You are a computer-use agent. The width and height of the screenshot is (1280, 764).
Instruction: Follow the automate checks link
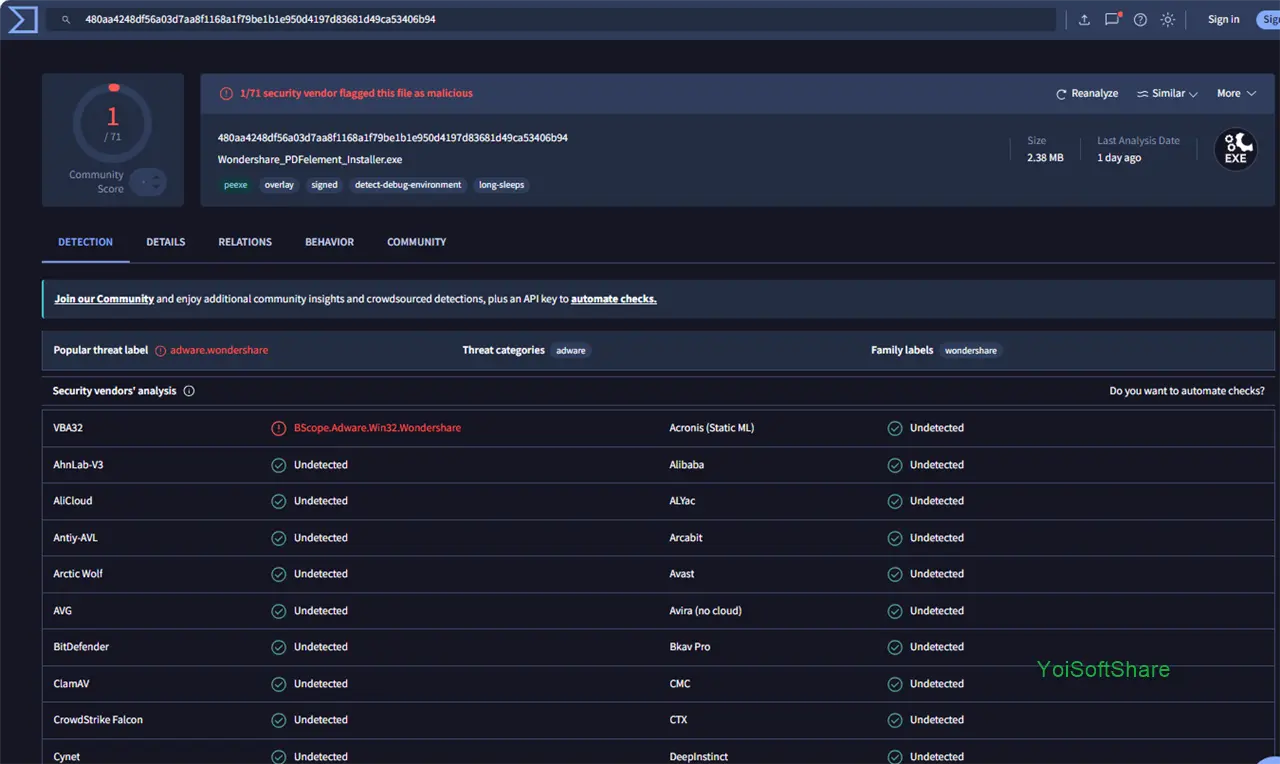pyautogui.click(x=614, y=299)
